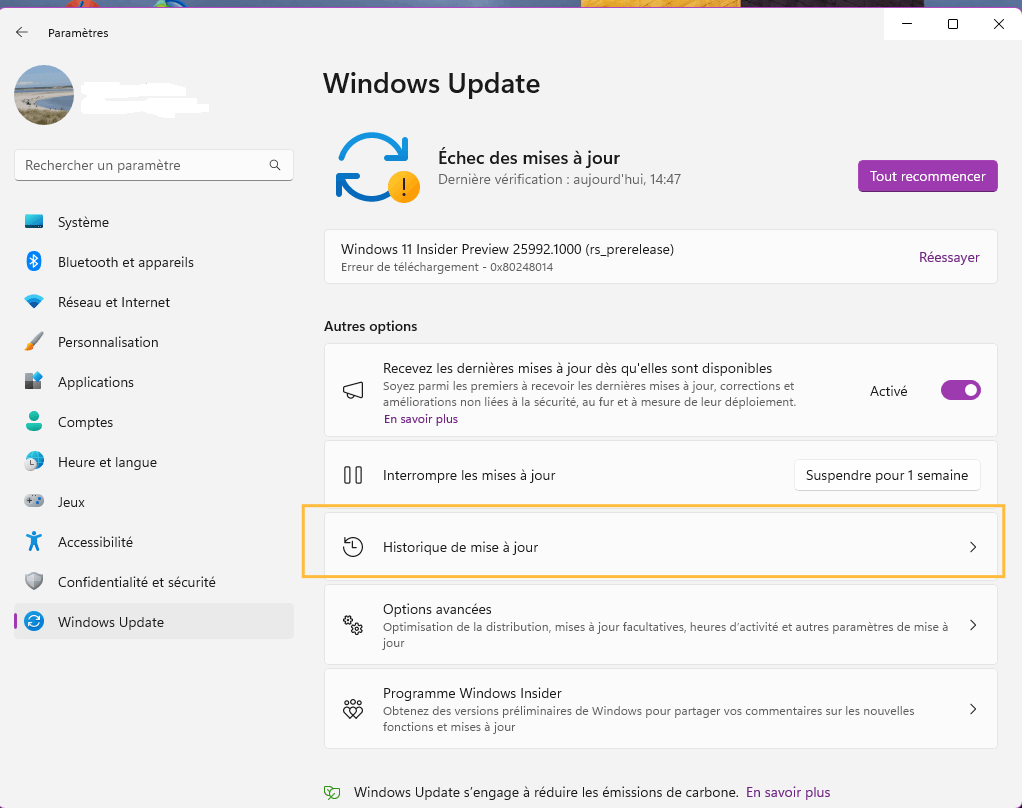Click the green leaf carbon icon
Viewport: 1022px width, 808px height.
(332, 792)
